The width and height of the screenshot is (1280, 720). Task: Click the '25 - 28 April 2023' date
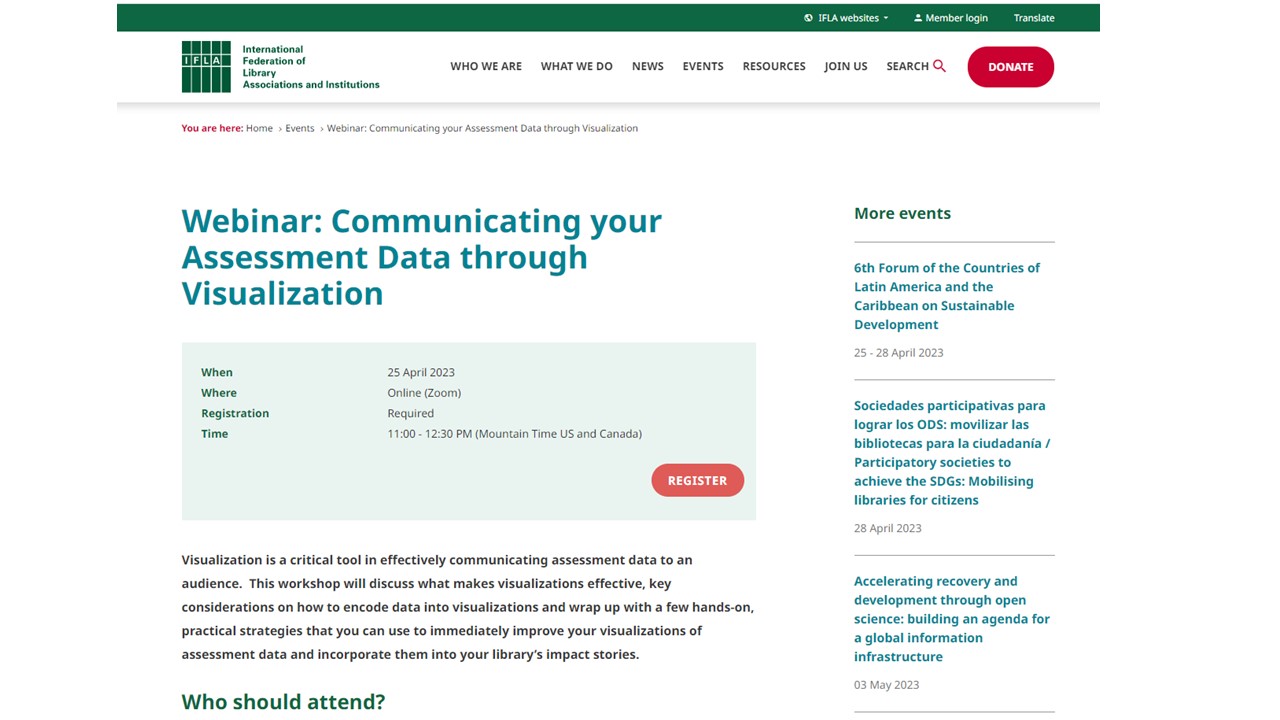tap(899, 352)
